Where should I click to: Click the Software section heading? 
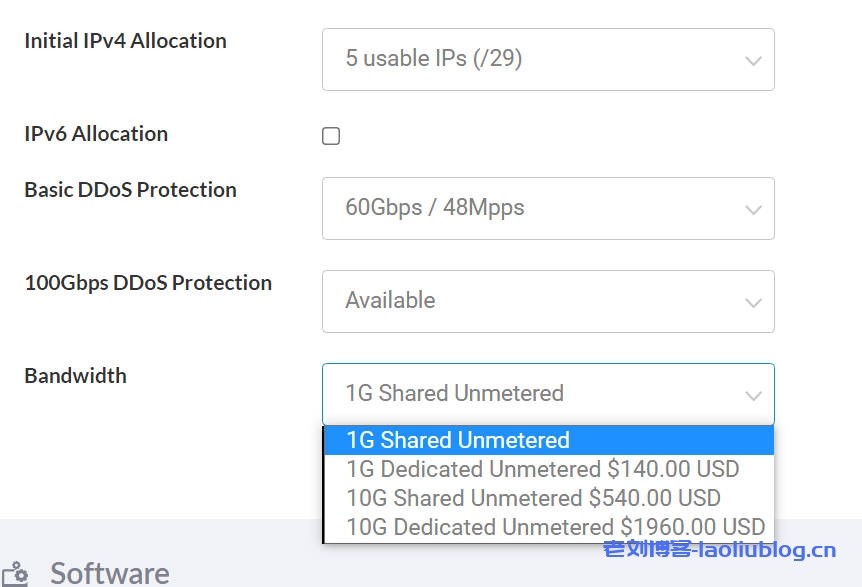tap(109, 573)
